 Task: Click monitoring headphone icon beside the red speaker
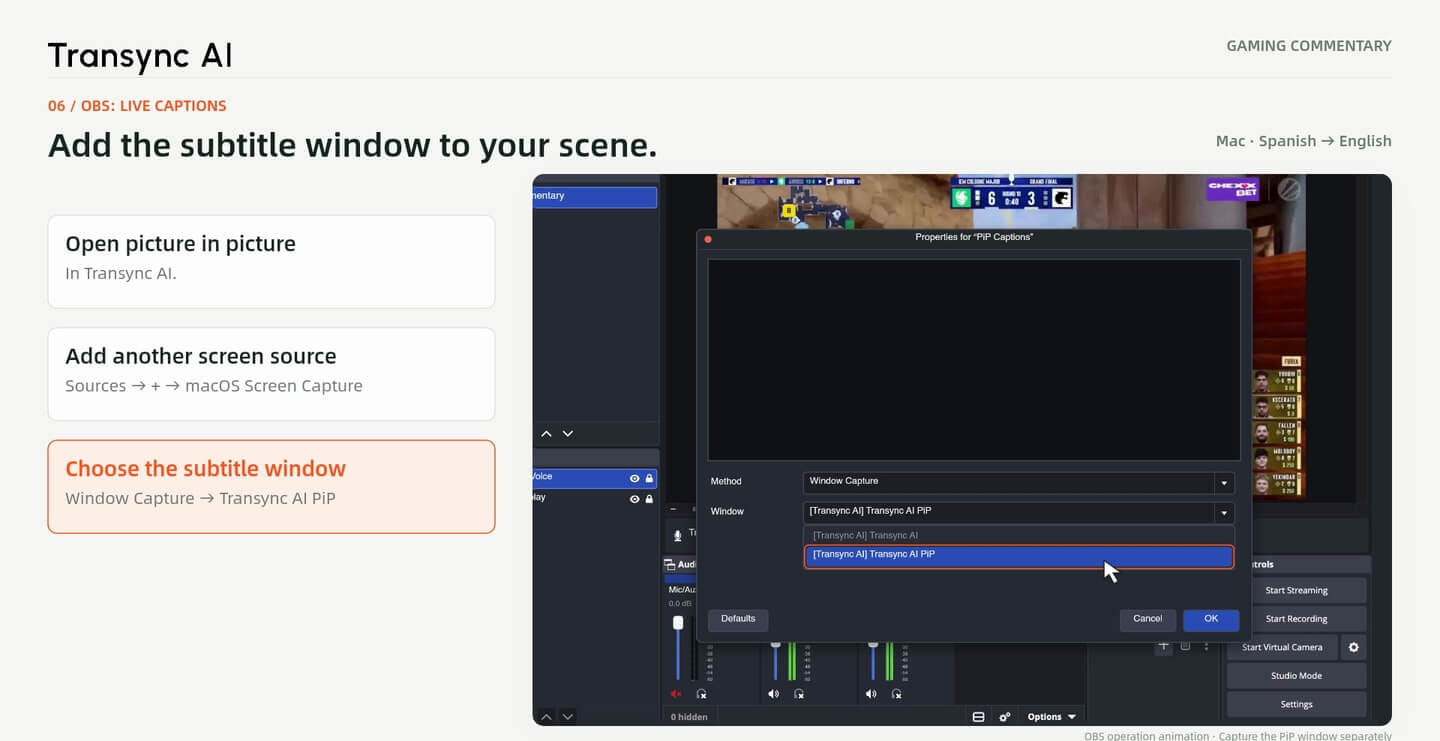pyautogui.click(x=701, y=693)
